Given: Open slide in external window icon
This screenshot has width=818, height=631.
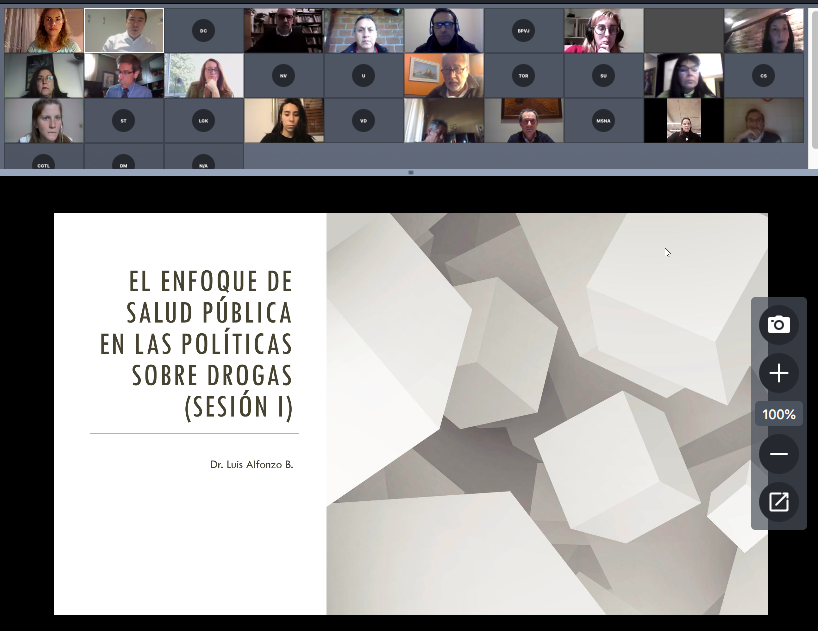Looking at the screenshot, I should (778, 502).
